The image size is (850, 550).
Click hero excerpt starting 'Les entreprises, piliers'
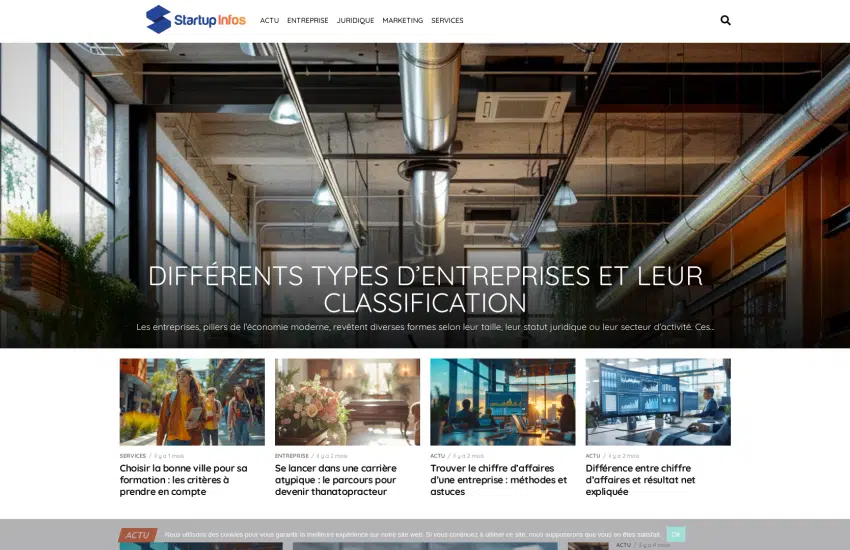click(425, 327)
